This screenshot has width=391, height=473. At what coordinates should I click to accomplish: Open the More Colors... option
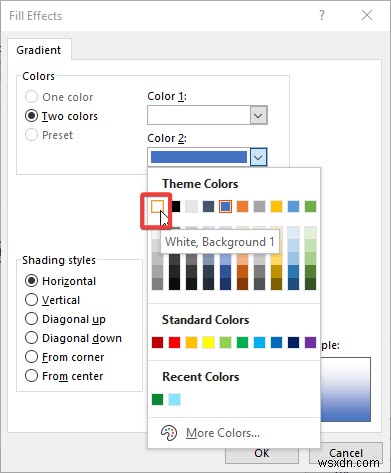[x=223, y=433]
